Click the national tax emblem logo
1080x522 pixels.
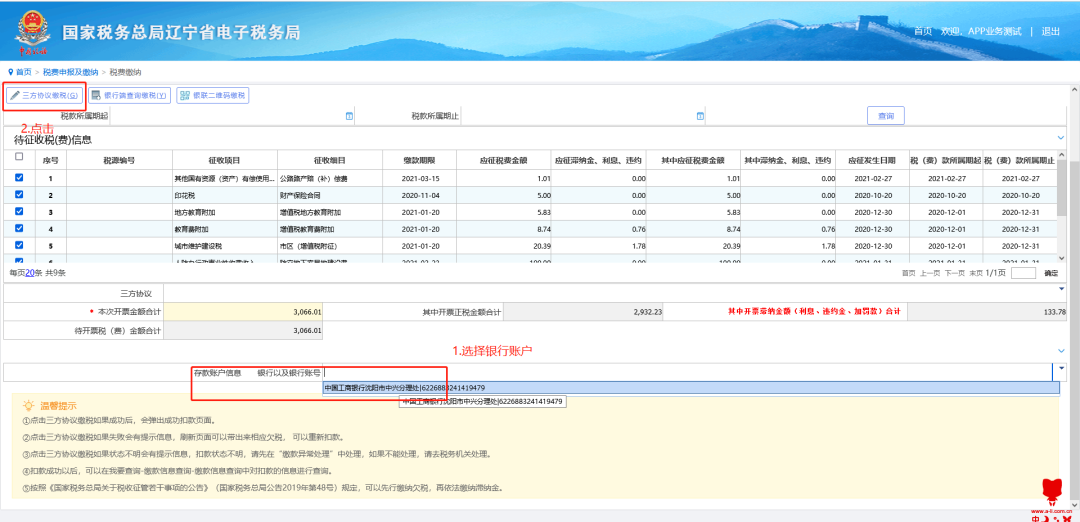pyautogui.click(x=31, y=30)
